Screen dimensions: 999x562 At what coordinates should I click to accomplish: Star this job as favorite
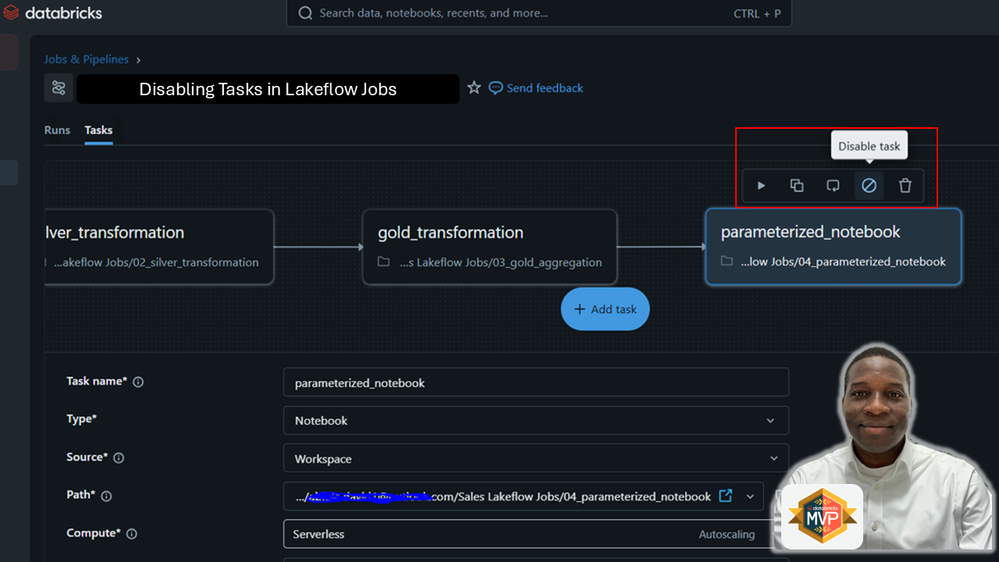click(473, 88)
